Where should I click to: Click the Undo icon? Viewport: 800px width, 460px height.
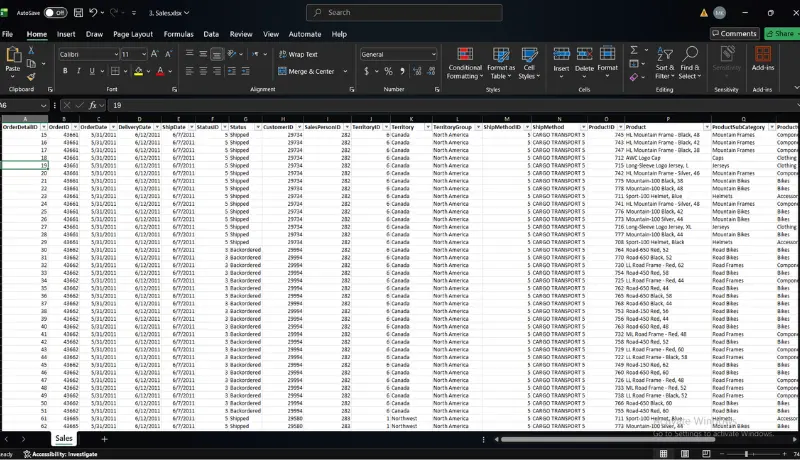(93, 13)
